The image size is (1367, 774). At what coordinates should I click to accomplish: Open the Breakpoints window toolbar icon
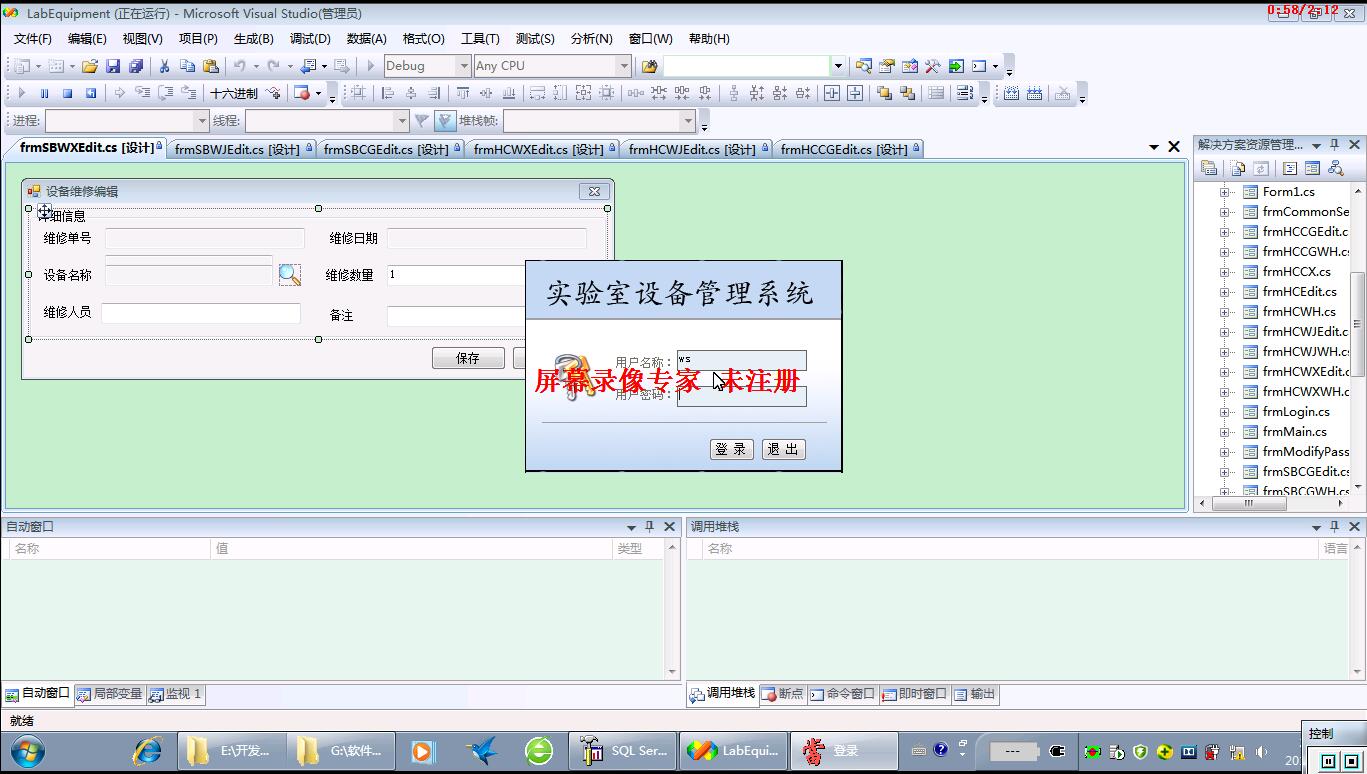(301, 93)
